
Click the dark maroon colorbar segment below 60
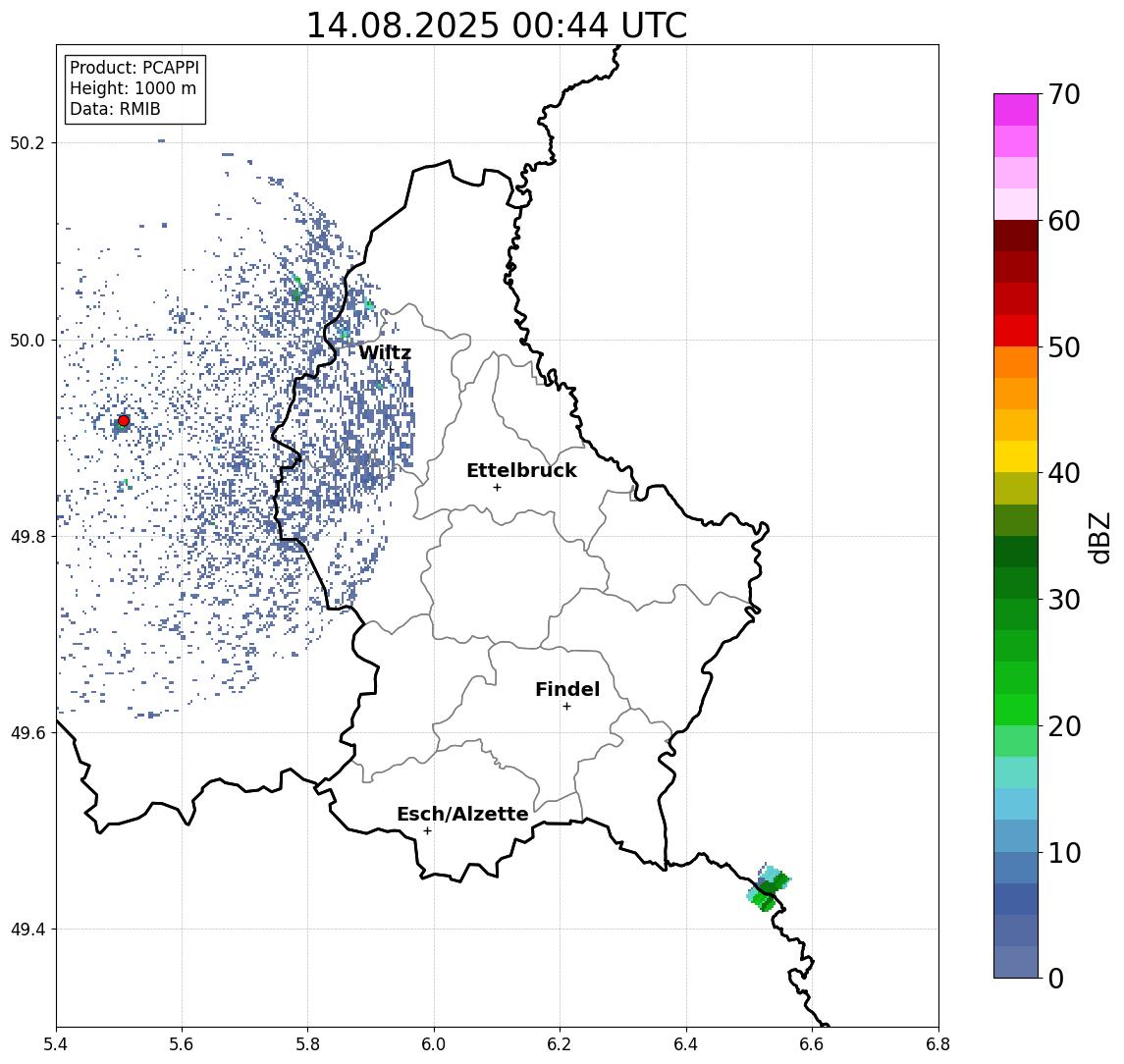(1016, 236)
